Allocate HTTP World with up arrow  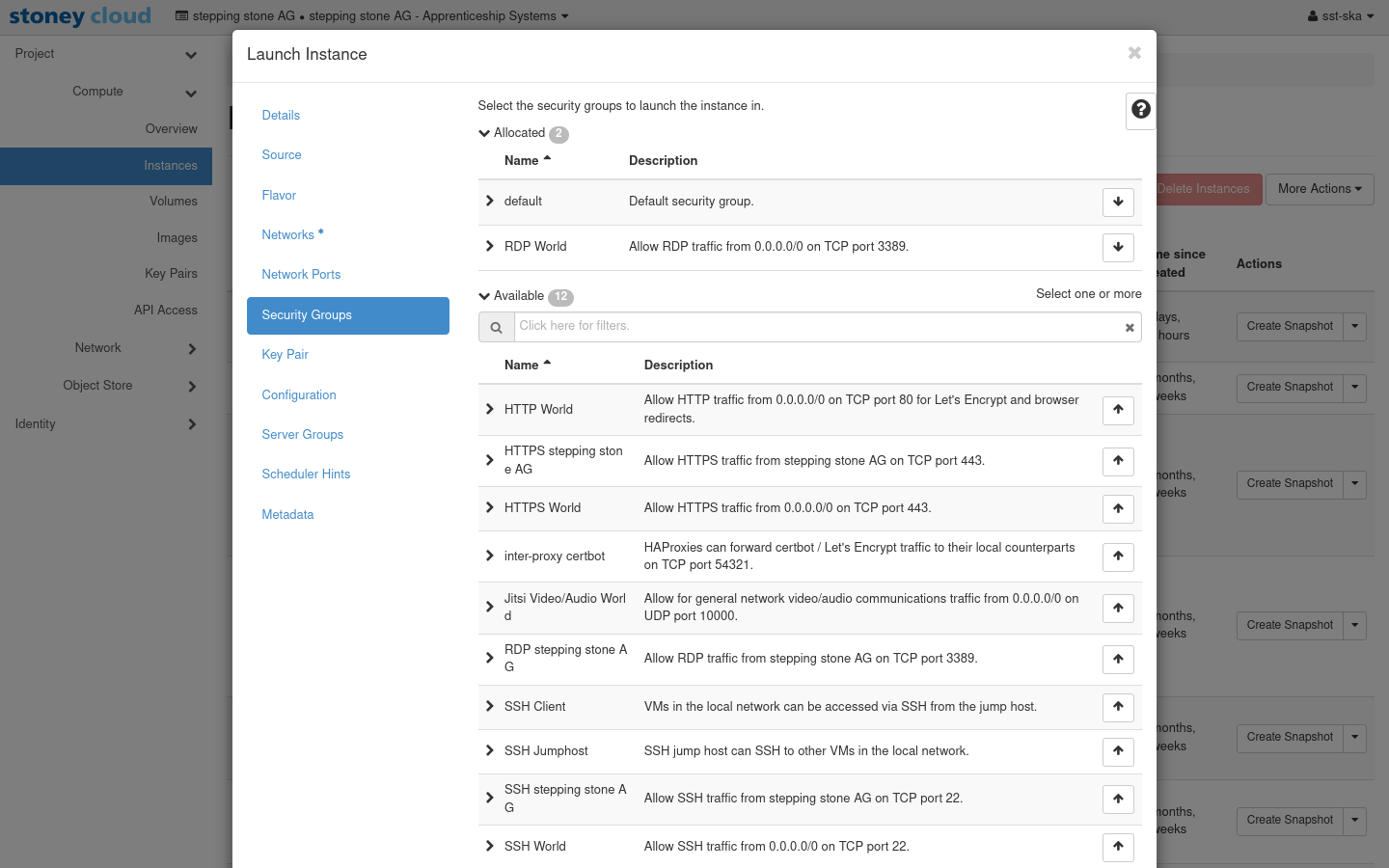tap(1117, 410)
